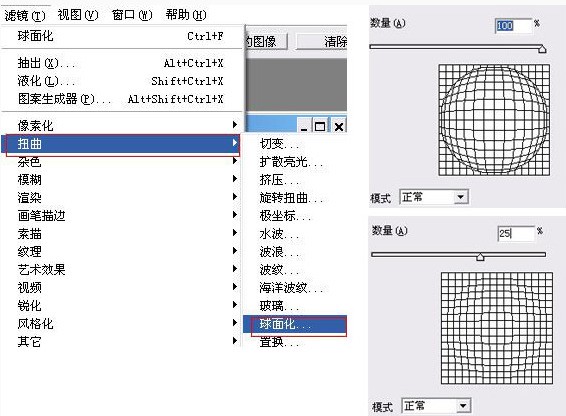Open the 风格化 filter group
This screenshot has width=566, height=416.
pos(121,324)
